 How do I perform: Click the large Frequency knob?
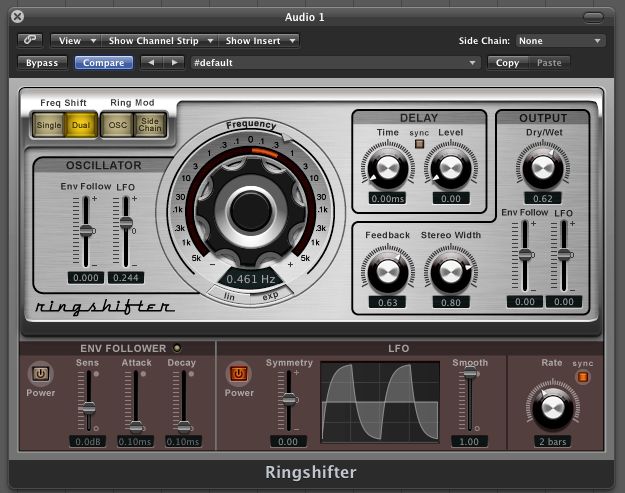tap(251, 209)
